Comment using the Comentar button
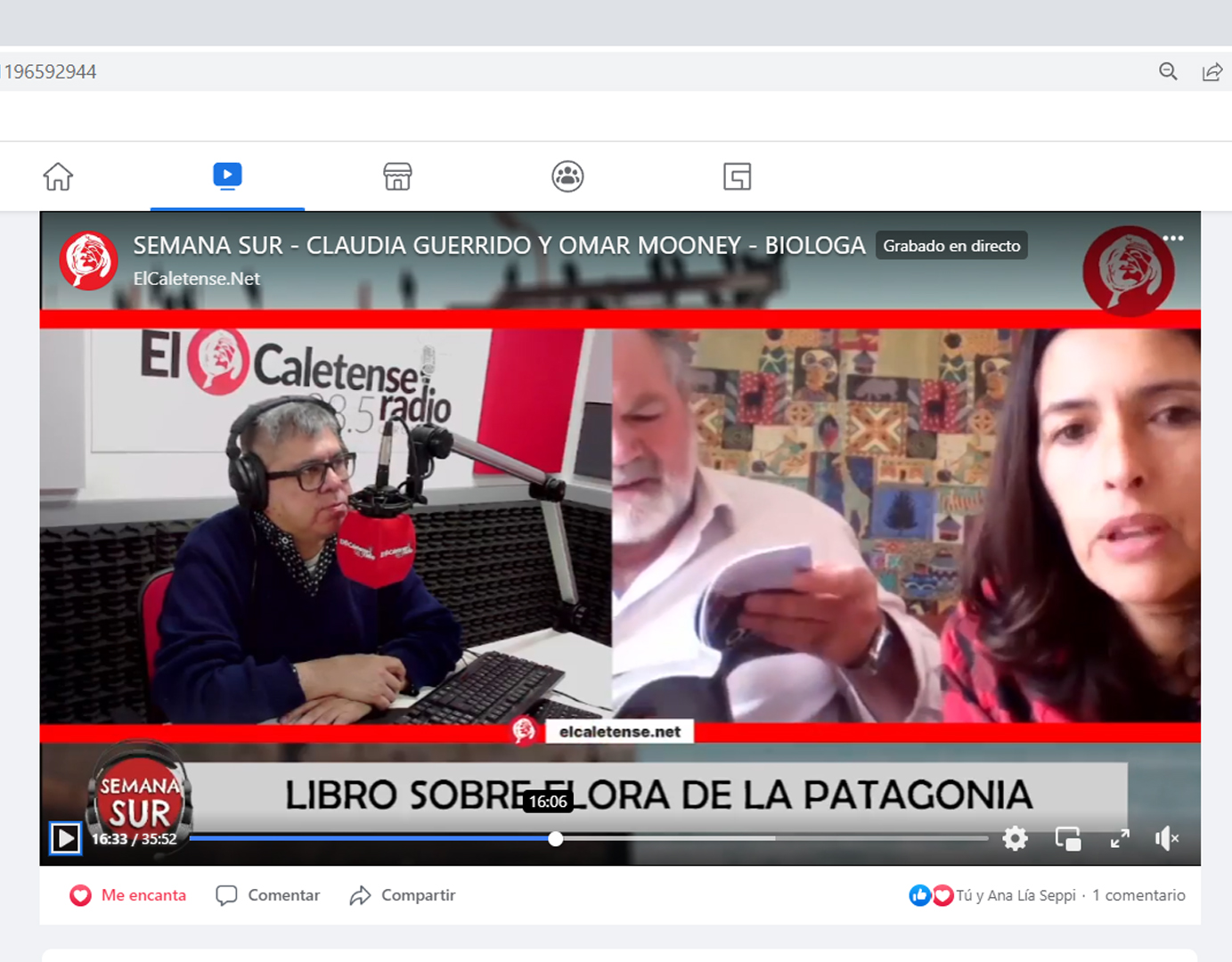 pos(267,895)
